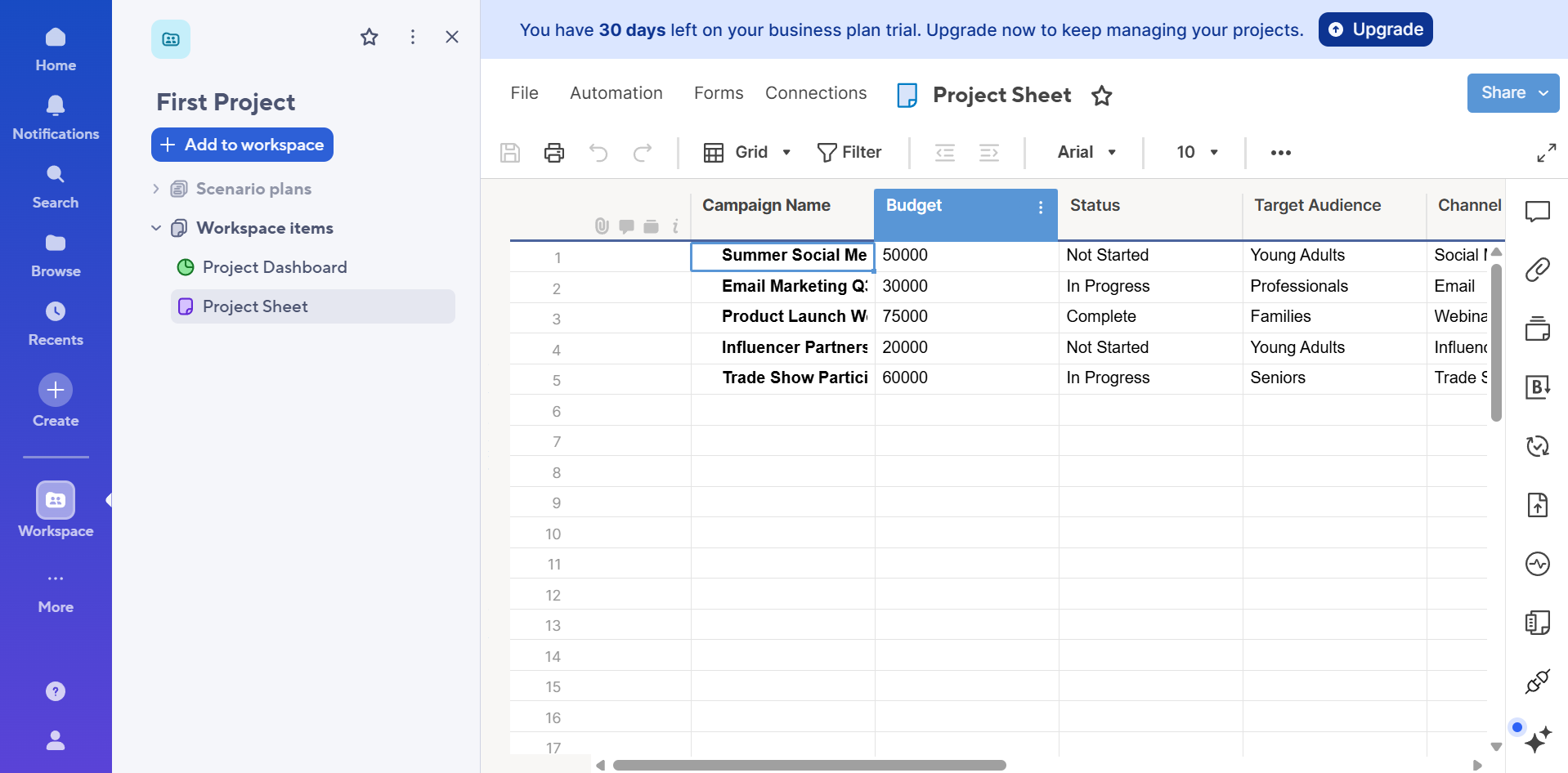Open Arial font dropdown
This screenshot has width=1568, height=773.
pyautogui.click(x=1086, y=153)
